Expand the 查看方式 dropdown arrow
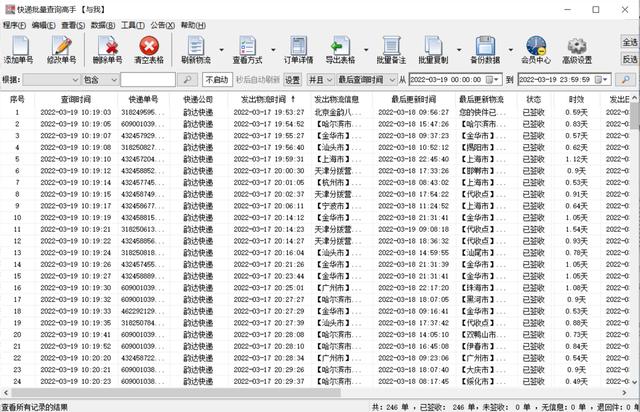640x412 pixels. [273, 50]
